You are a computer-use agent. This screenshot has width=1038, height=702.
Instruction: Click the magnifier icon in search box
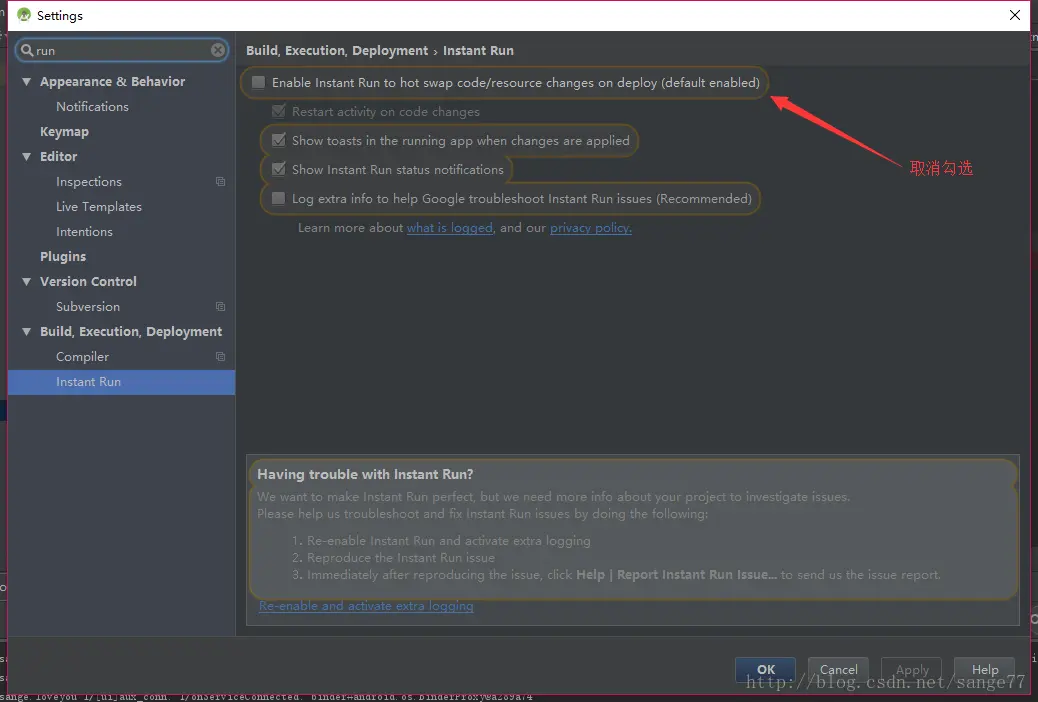[x=27, y=50]
